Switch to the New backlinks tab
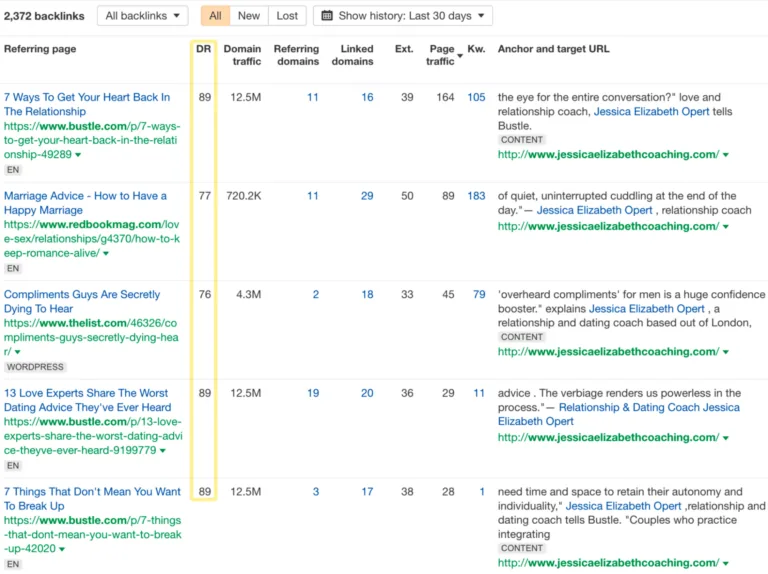The height and width of the screenshot is (574, 768). pos(249,16)
